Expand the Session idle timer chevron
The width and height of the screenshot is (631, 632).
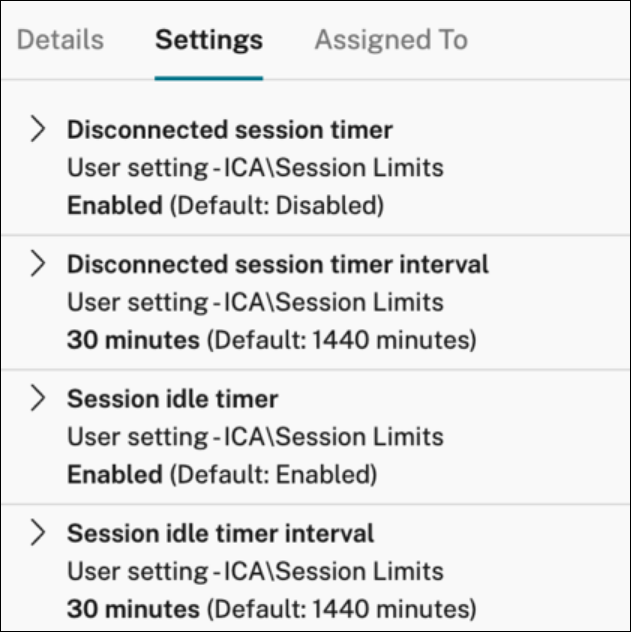coord(38,398)
